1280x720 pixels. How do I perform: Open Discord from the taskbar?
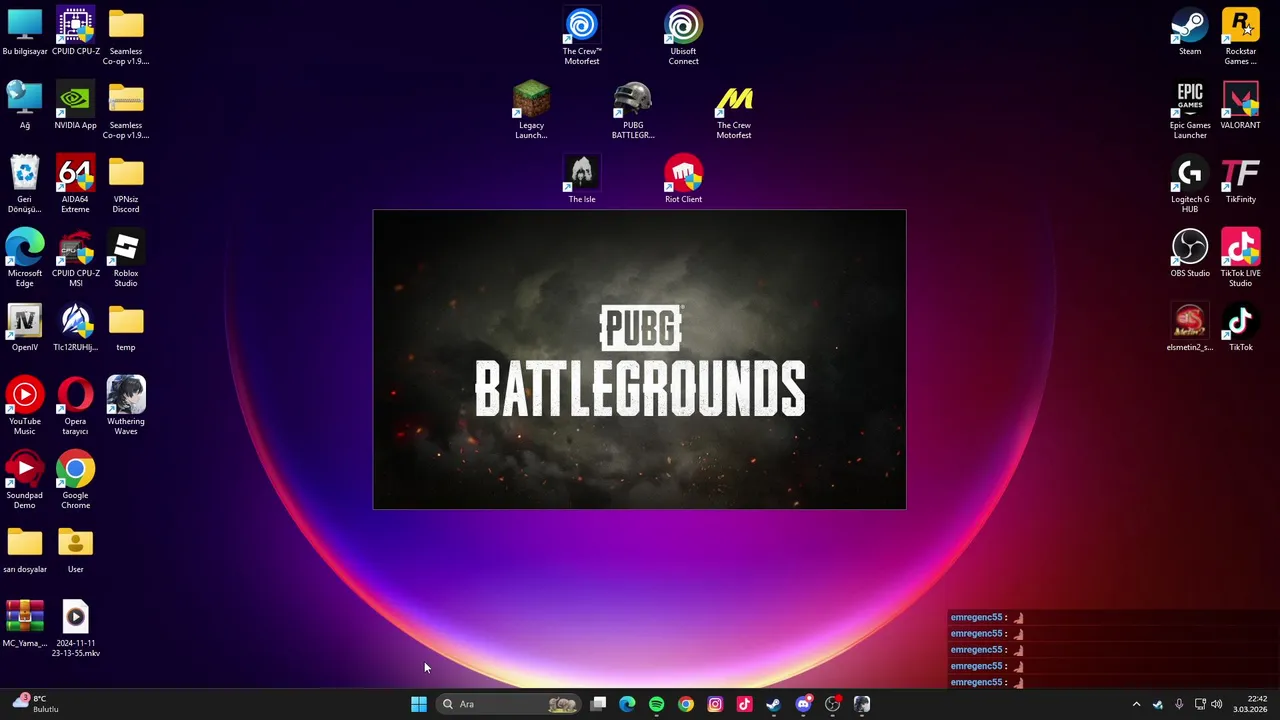[x=803, y=704]
